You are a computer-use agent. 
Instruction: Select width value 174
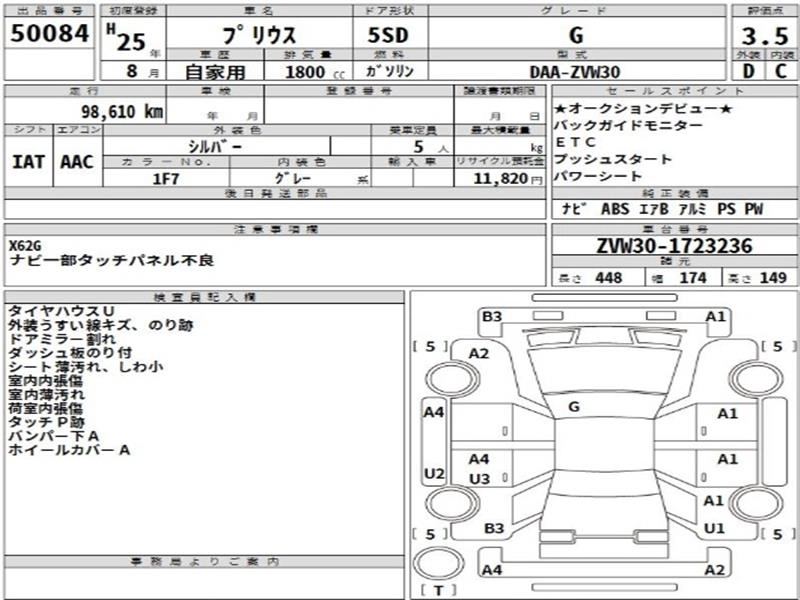[x=693, y=278]
